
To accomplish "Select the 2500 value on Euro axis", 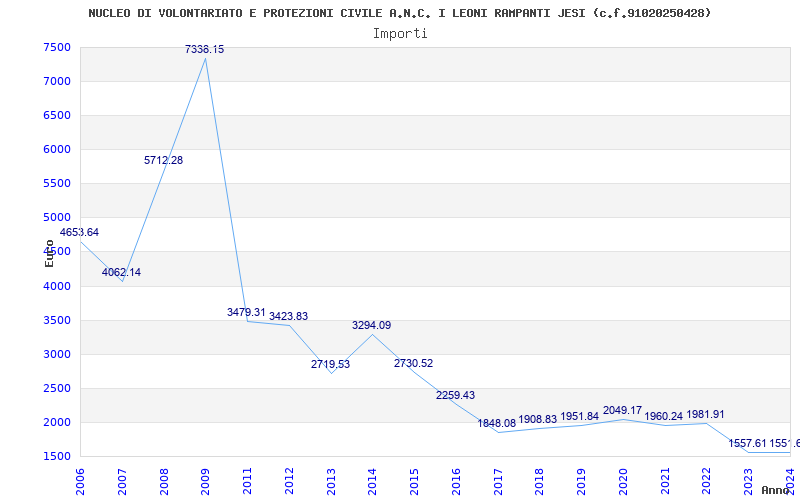I will coord(56,388).
